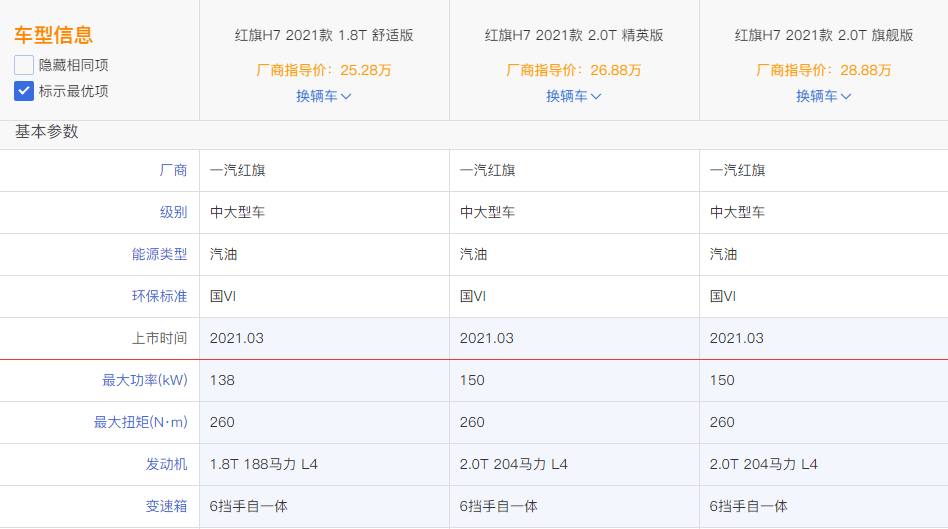Click 一汽红旗 in the 舒适版 column
Image resolution: width=948 pixels, height=529 pixels.
pos(238,170)
